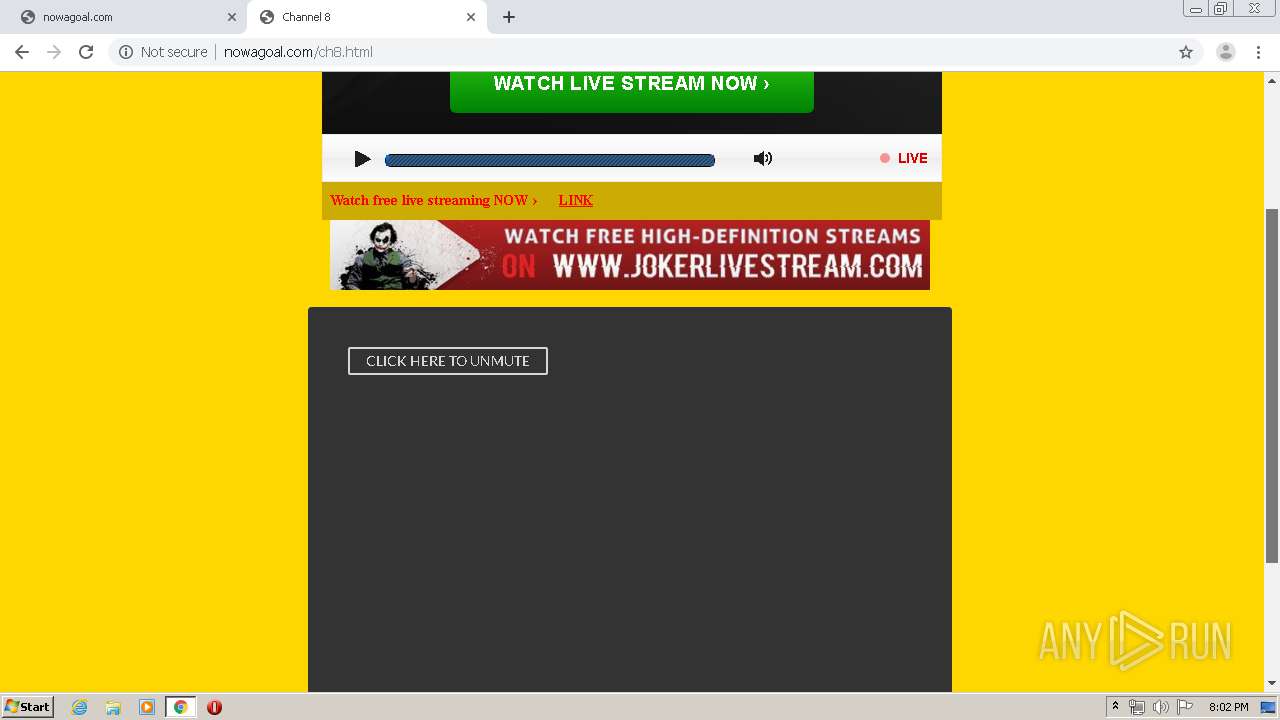This screenshot has width=1280, height=720.
Task: Open the Windows Start menu
Action: click(x=28, y=707)
